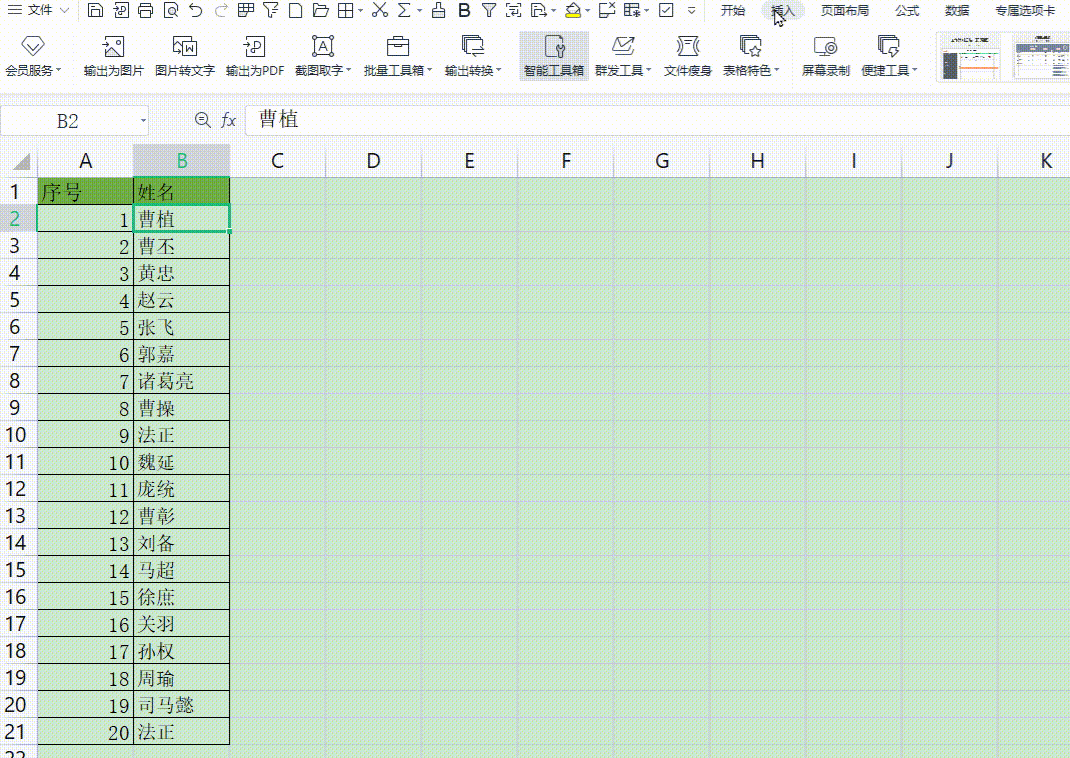Click the magnifier icon beside fx

203,120
